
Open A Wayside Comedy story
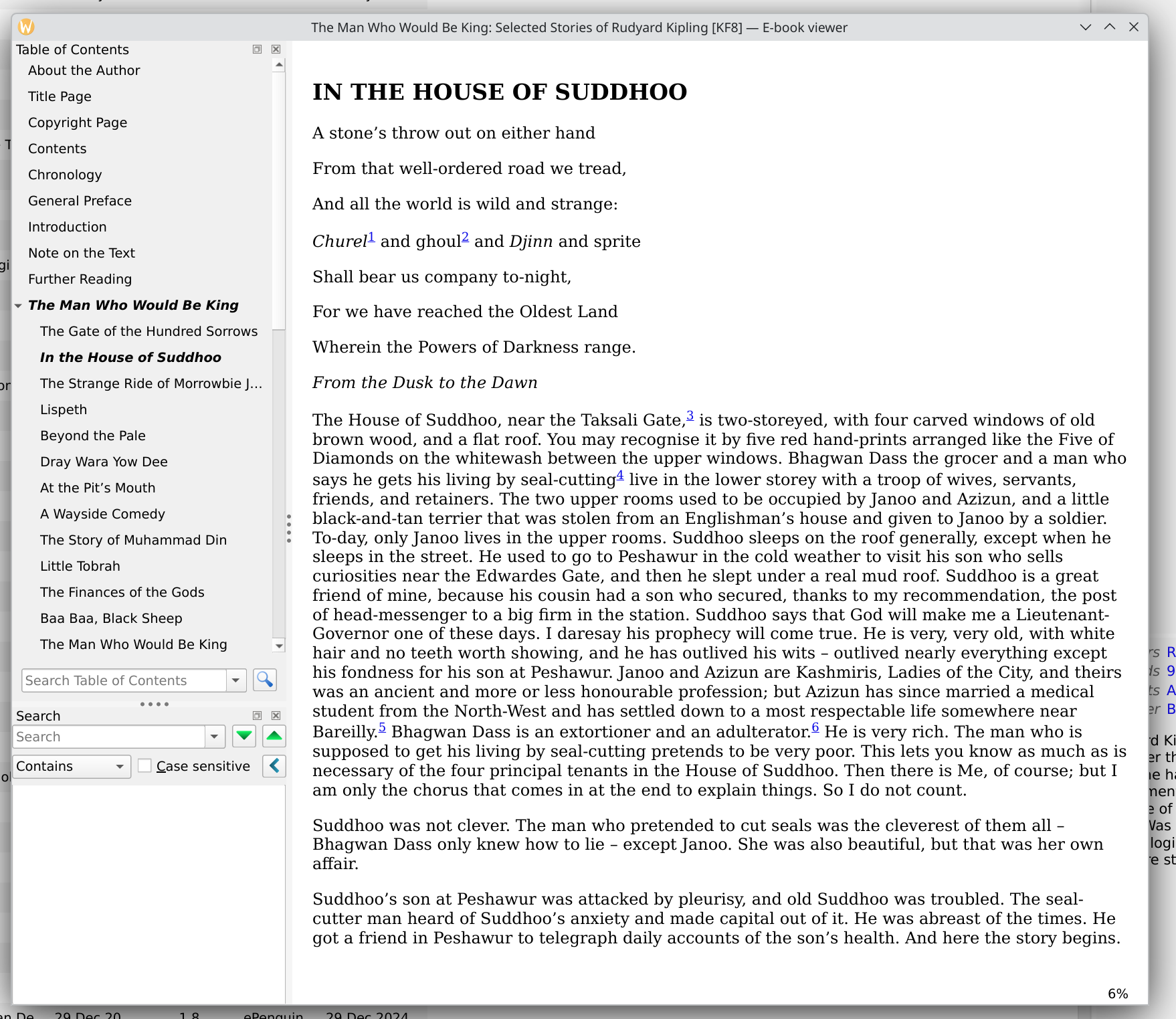tap(102, 514)
